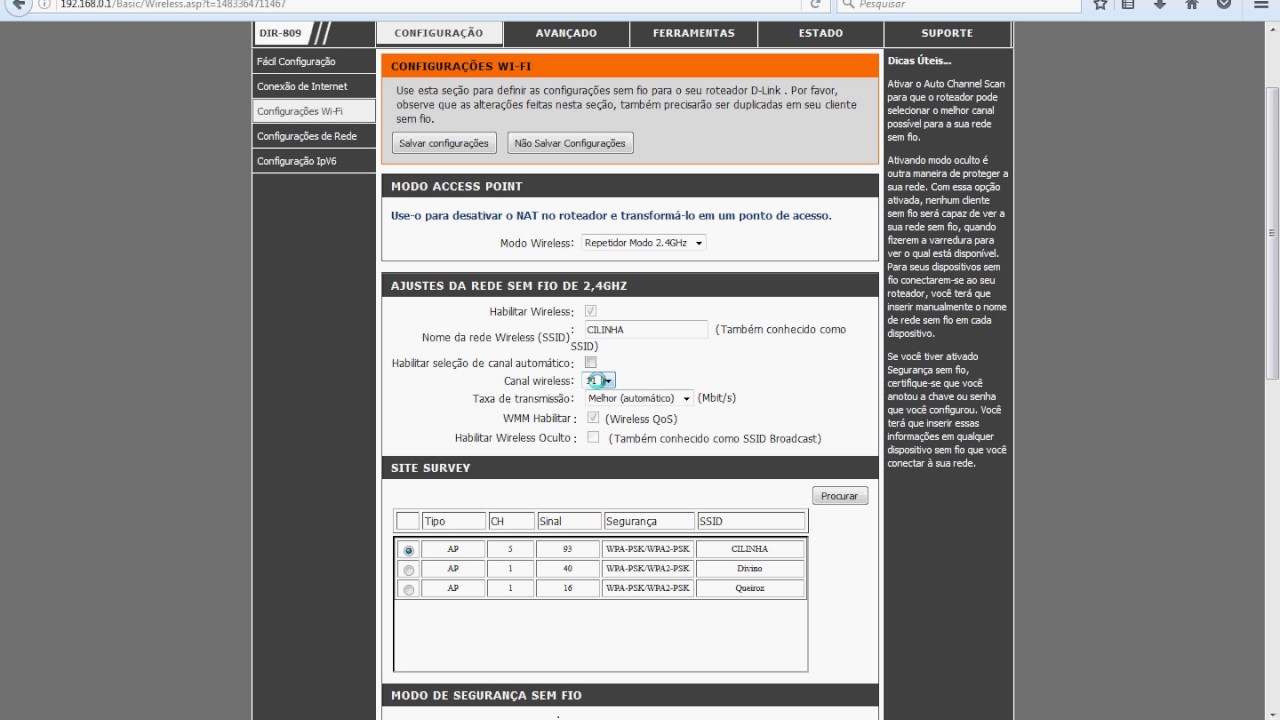
Task: Click the AJUSTES DA REDE SEM FIO DE 2,4GHZ heading
Action: pyautogui.click(x=509, y=286)
